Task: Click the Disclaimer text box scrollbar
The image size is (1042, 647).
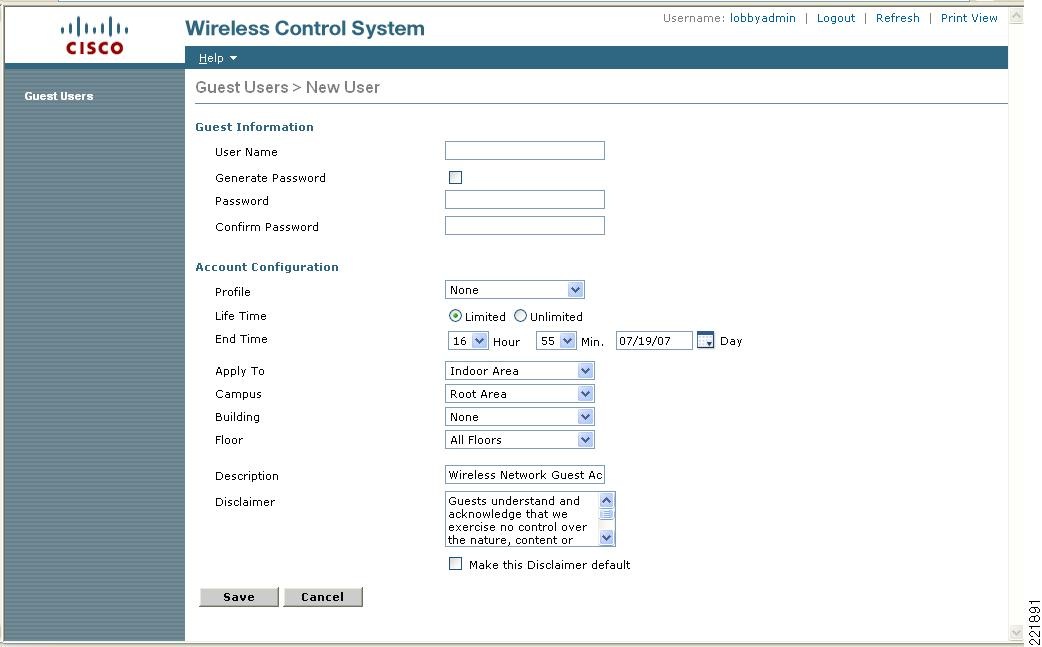Action: [x=606, y=519]
